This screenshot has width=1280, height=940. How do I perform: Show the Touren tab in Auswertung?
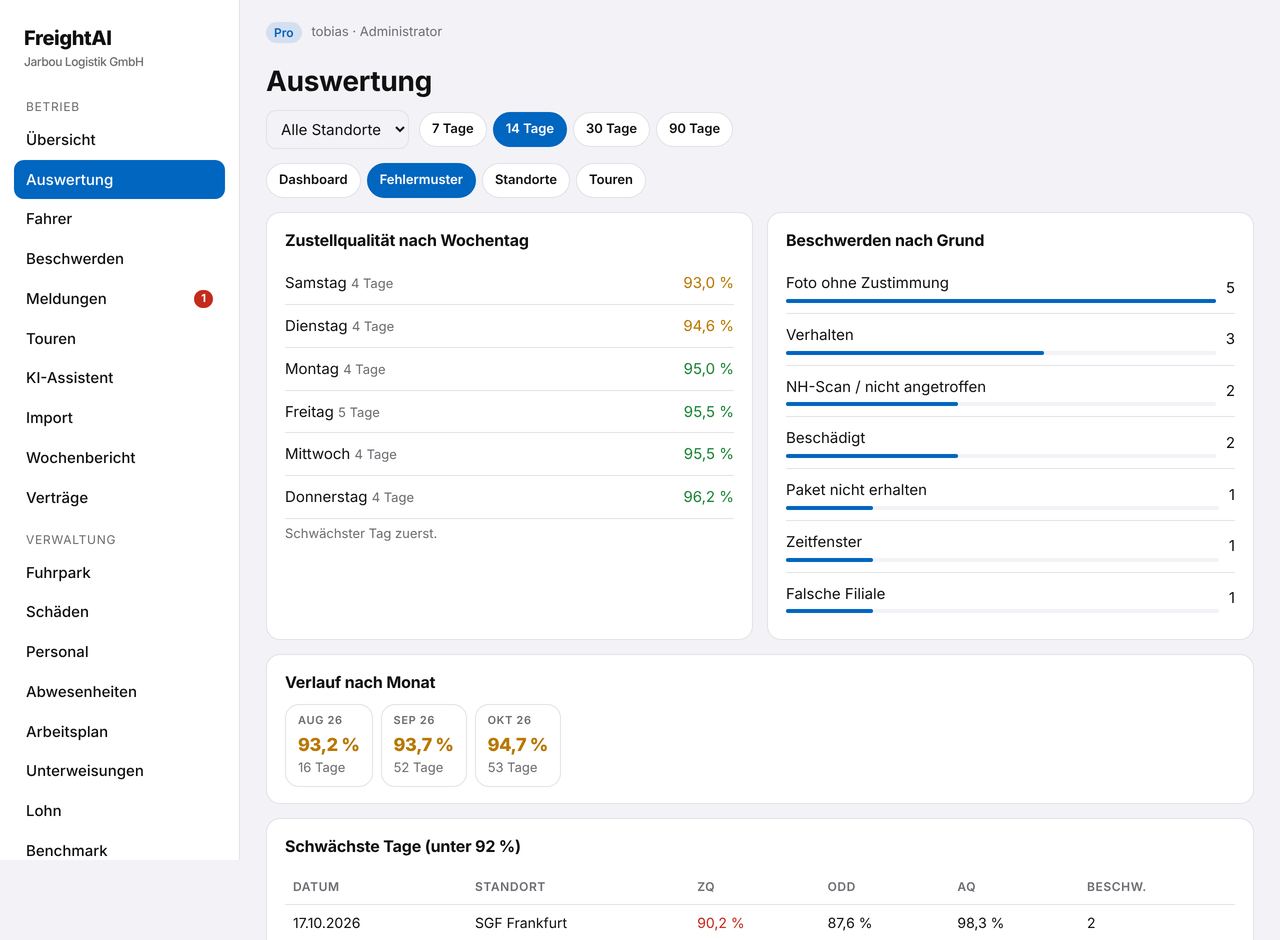pos(611,180)
